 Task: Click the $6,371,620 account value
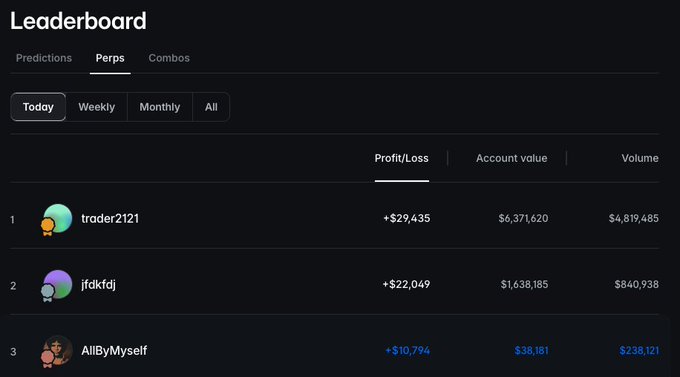(x=523, y=218)
